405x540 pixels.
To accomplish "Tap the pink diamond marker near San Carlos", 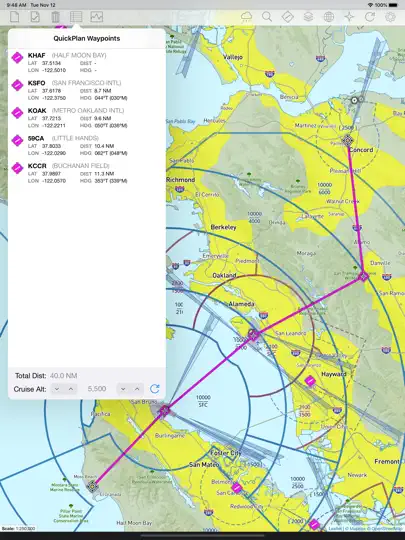I will tap(237, 488).
